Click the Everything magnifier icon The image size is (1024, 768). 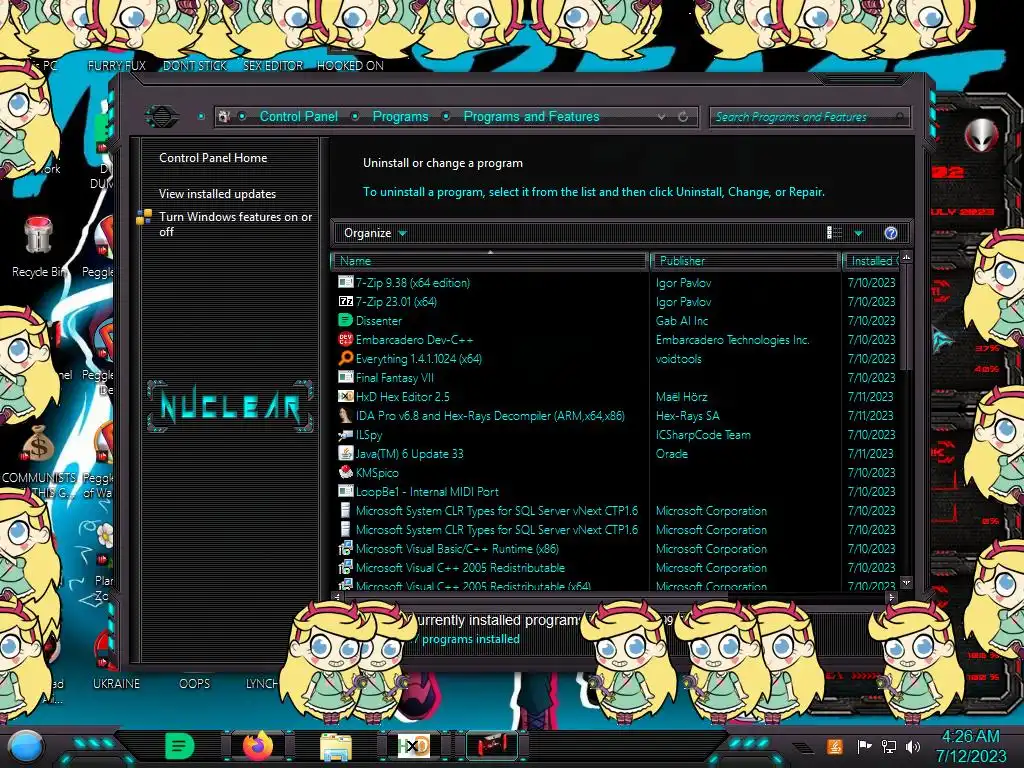click(x=345, y=358)
